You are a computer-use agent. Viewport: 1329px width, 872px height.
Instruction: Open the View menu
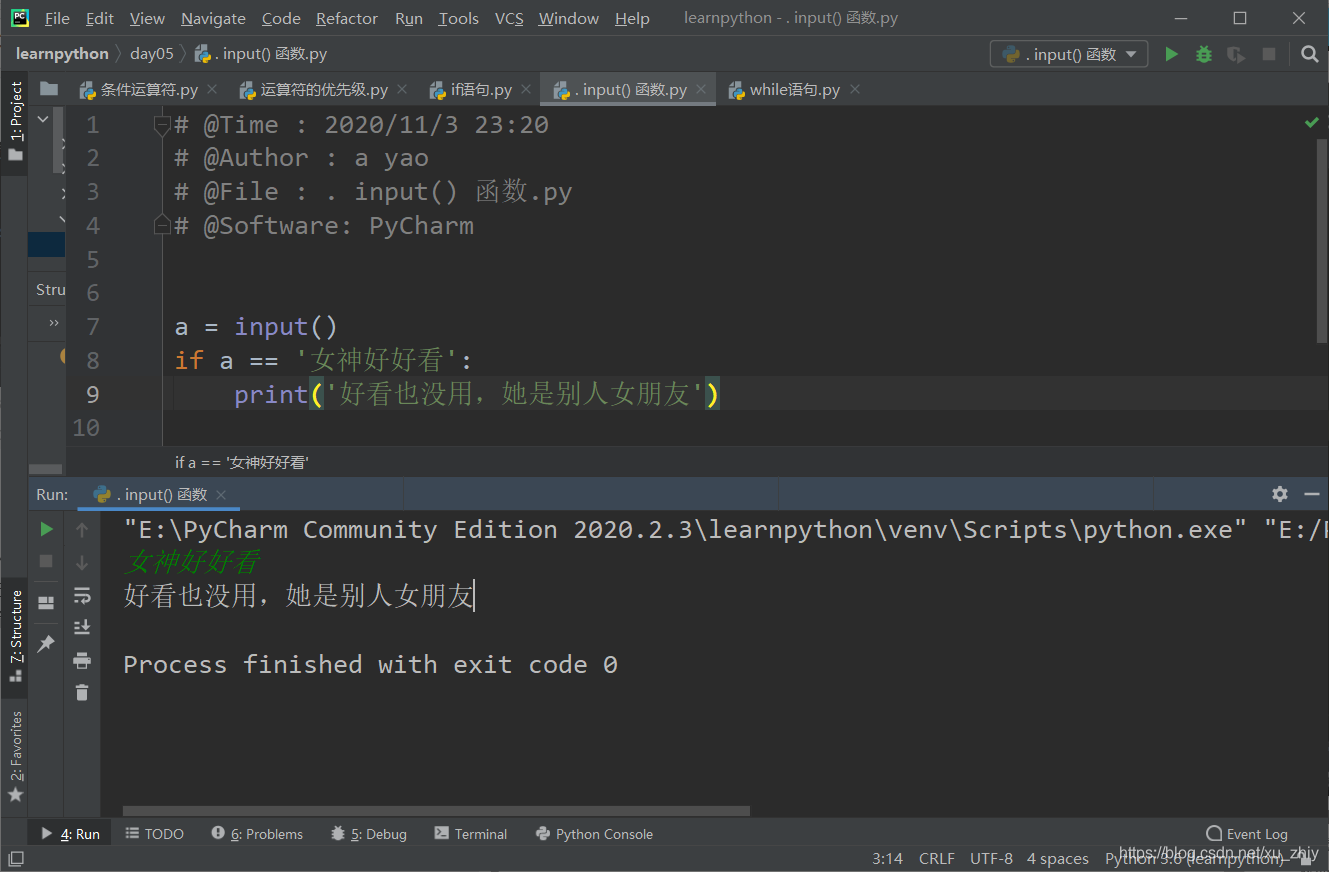(147, 18)
